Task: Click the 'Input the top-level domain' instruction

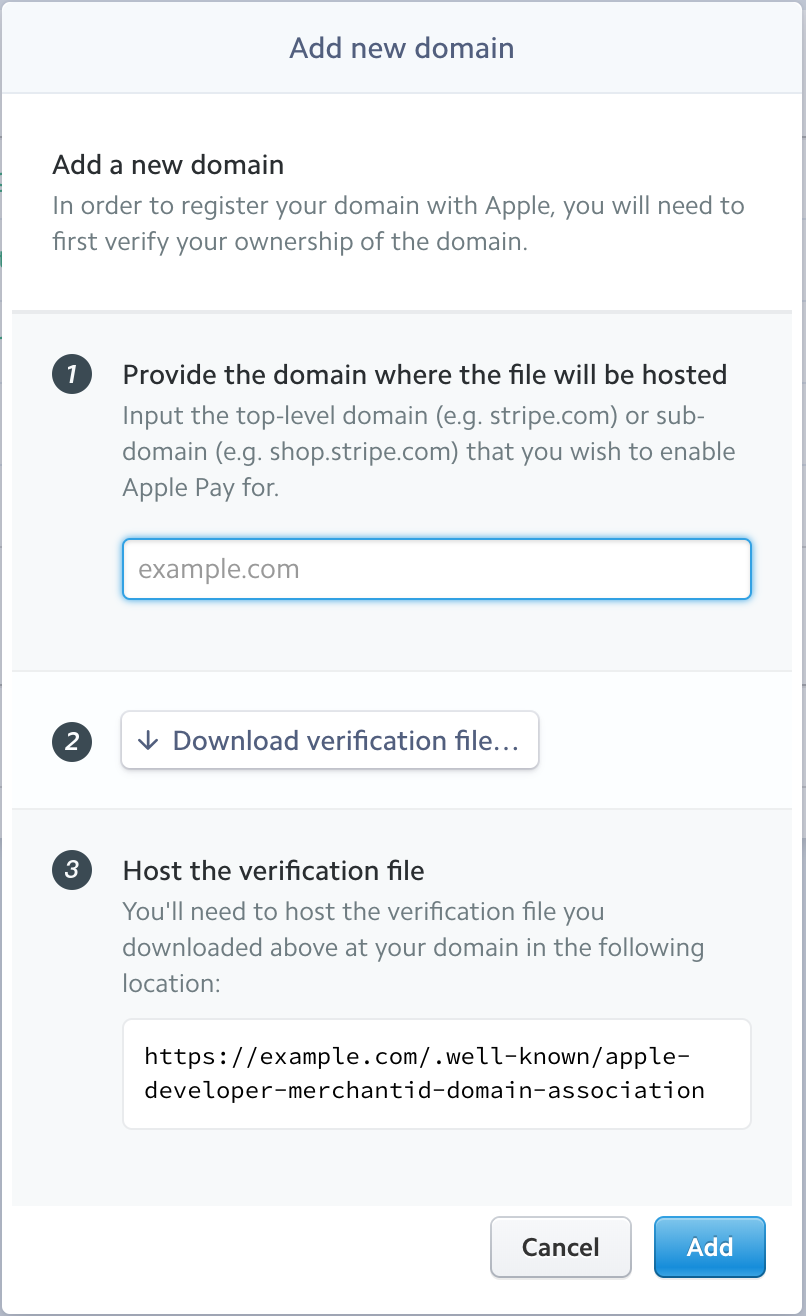Action: click(x=429, y=451)
